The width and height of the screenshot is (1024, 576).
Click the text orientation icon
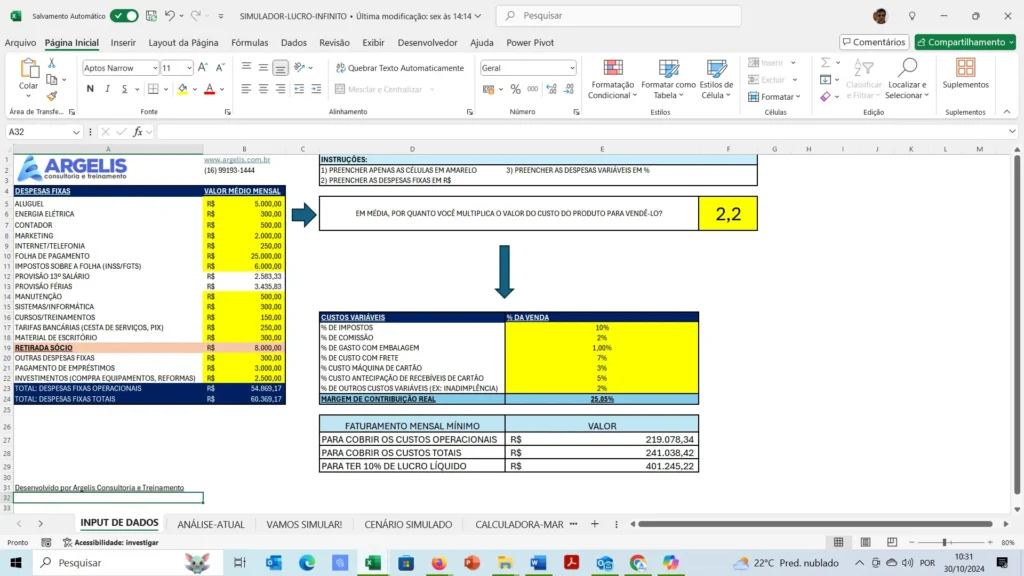pyautogui.click(x=300, y=67)
